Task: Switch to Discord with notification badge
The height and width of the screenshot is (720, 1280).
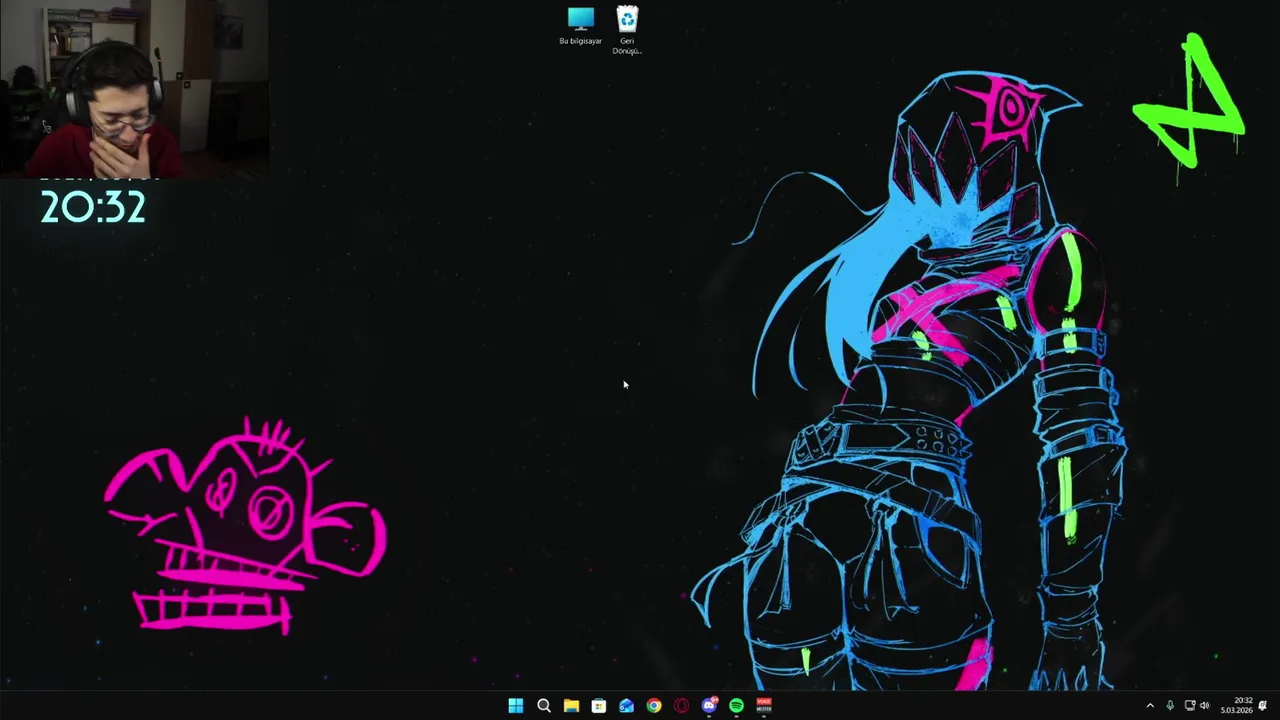Action: click(x=709, y=706)
